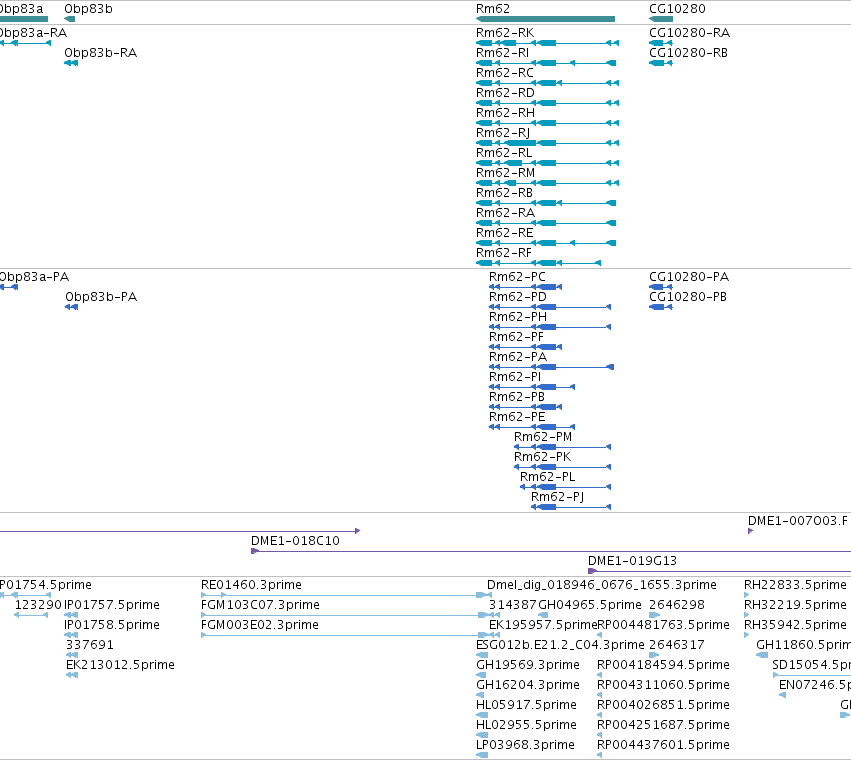This screenshot has height=760, width=851.
Task: Open clone DME1-018C10
Action: coord(551,551)
